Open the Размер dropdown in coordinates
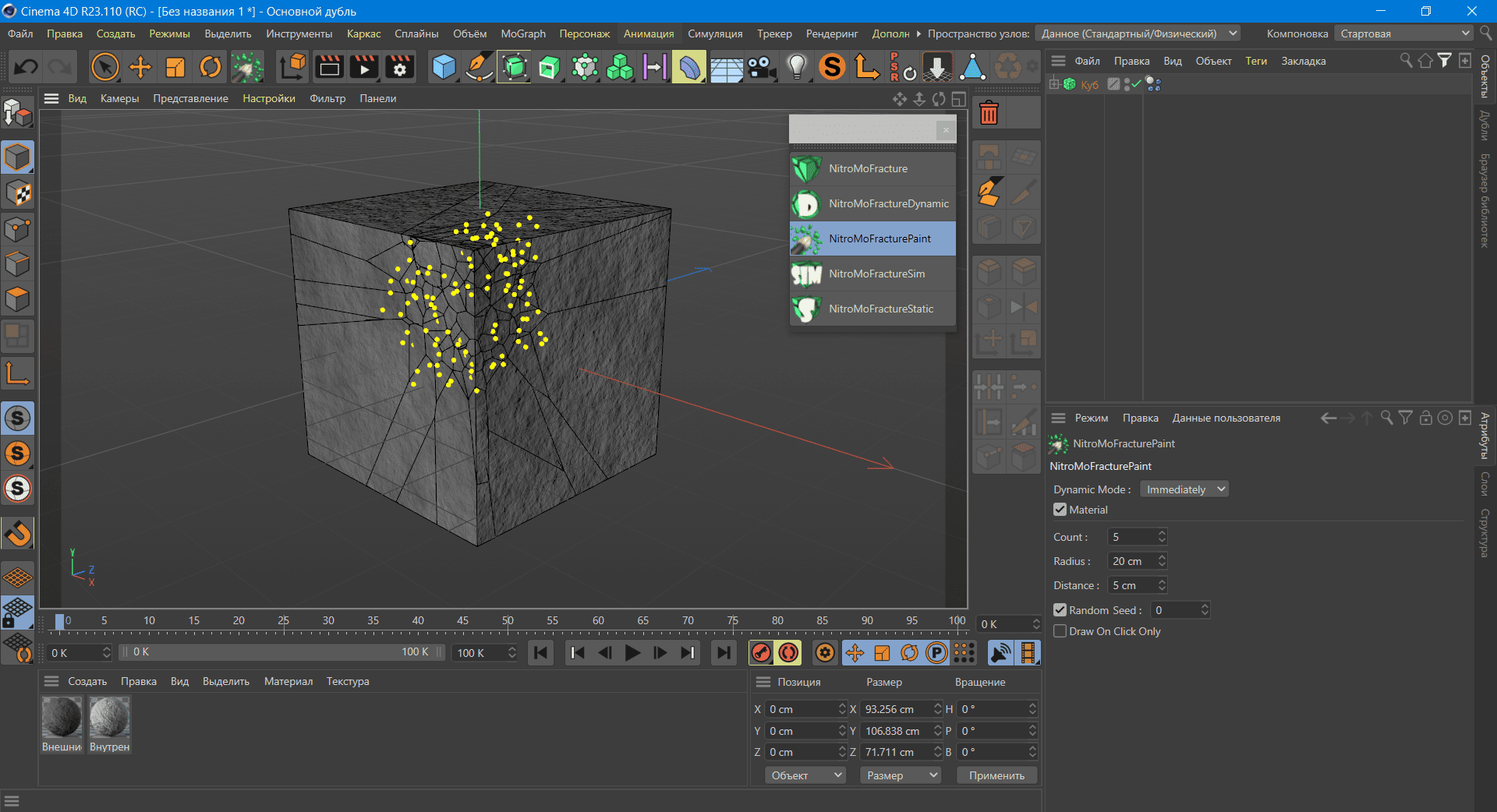Image resolution: width=1497 pixels, height=812 pixels. (x=901, y=775)
